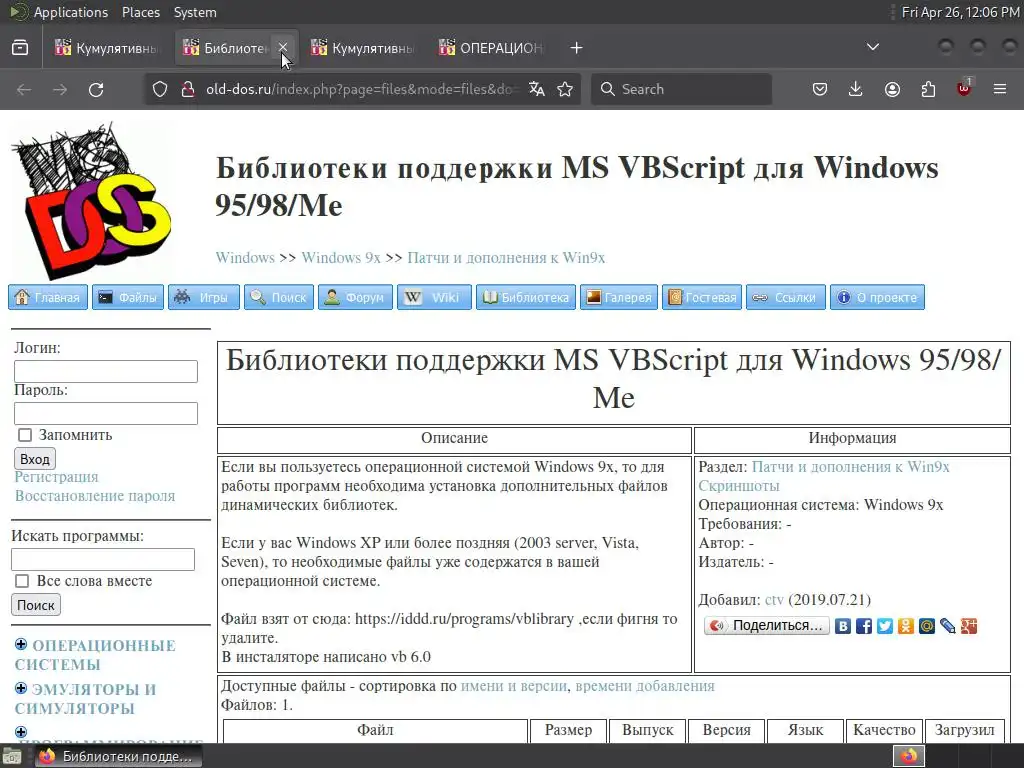Open Гостевая navigation button

click(702, 297)
